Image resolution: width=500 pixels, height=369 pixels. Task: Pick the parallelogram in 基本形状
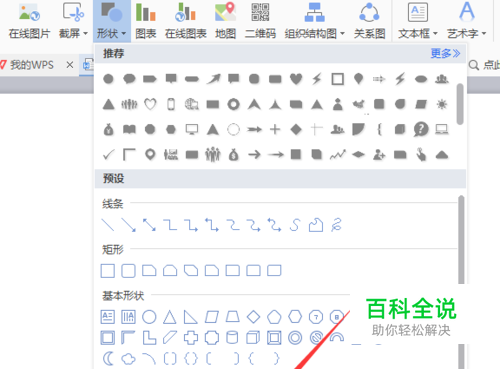(x=212, y=317)
